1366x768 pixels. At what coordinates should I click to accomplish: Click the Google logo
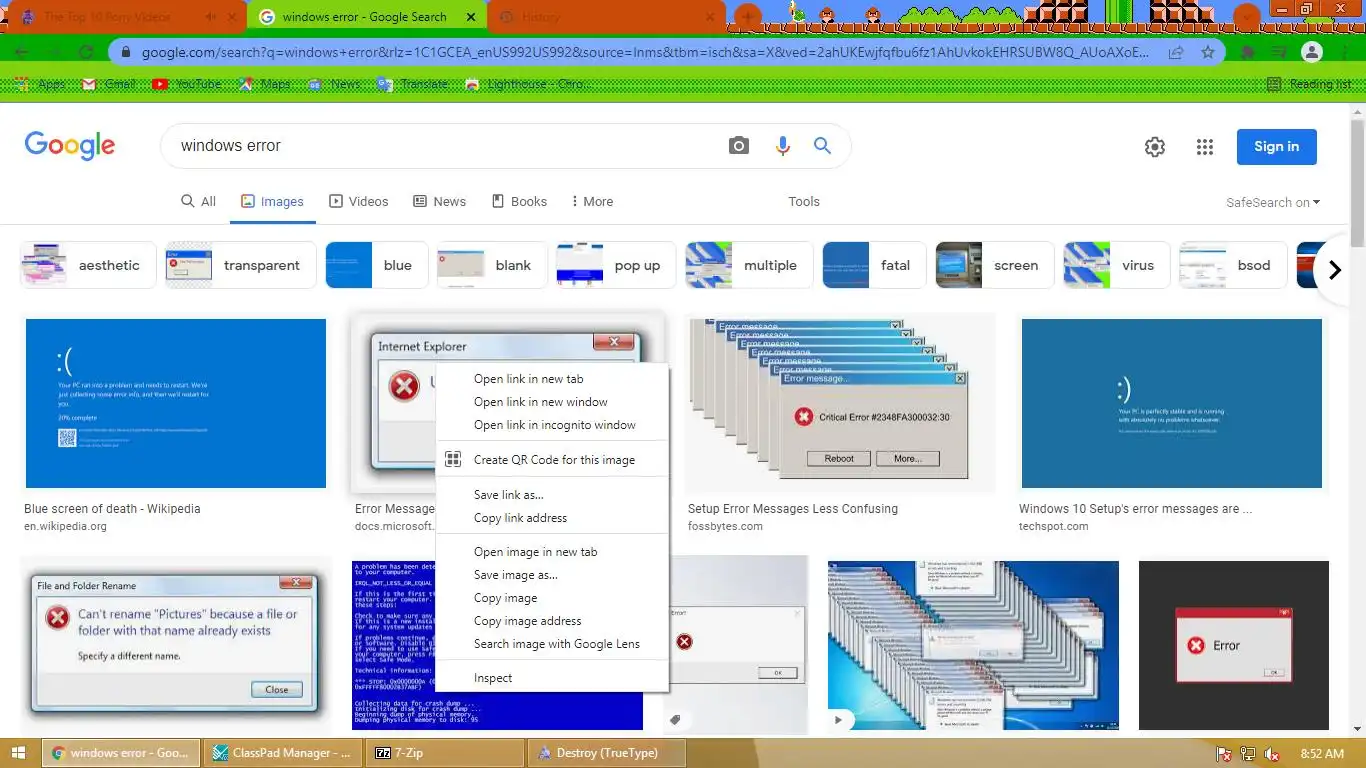pos(70,146)
